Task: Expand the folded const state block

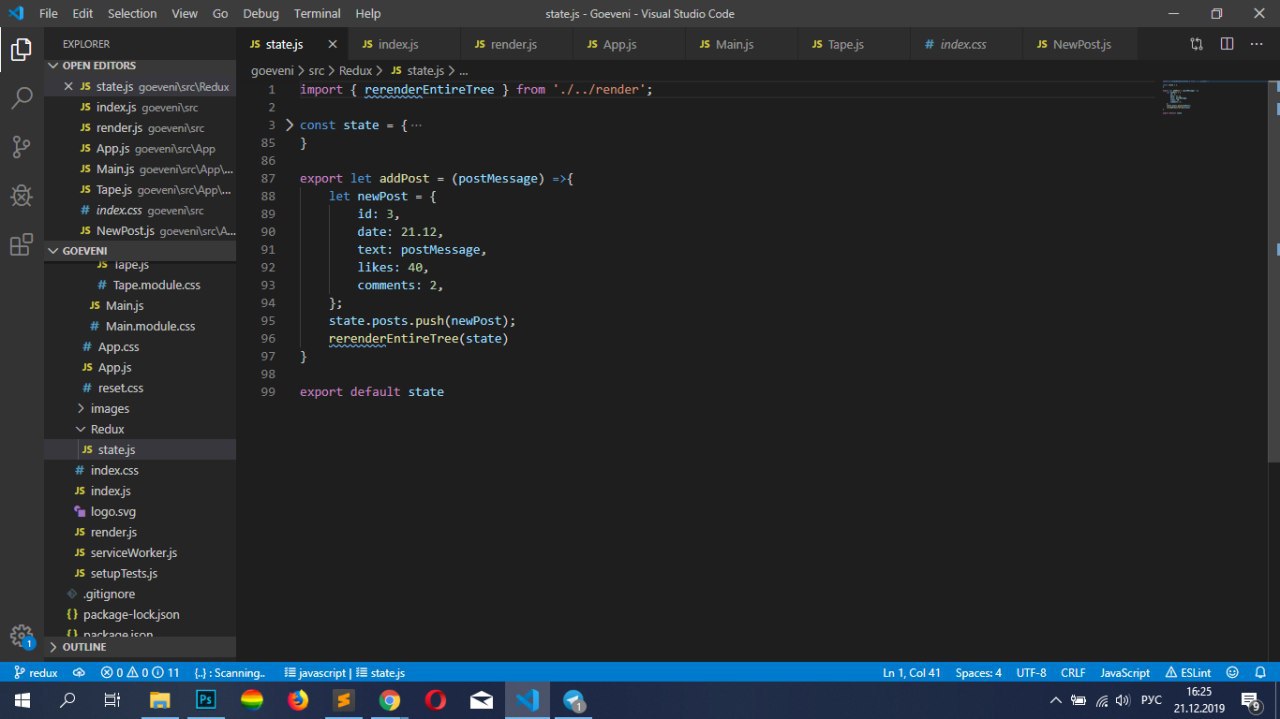Action: pyautogui.click(x=290, y=125)
